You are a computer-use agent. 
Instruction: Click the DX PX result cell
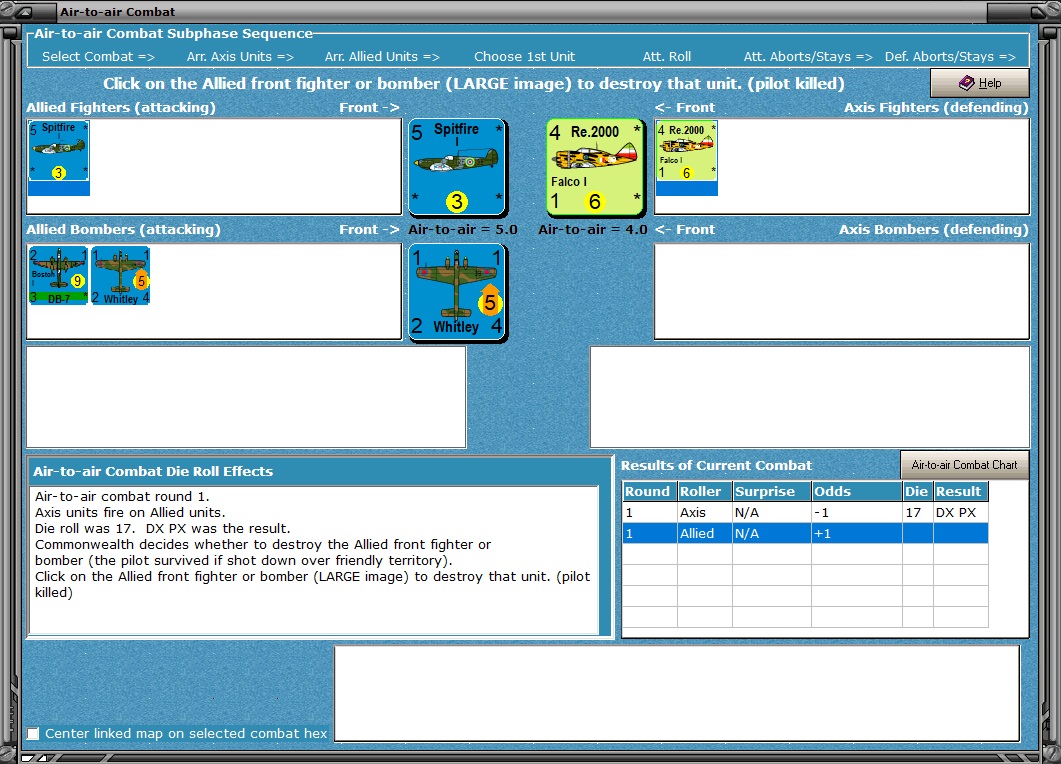pos(960,512)
